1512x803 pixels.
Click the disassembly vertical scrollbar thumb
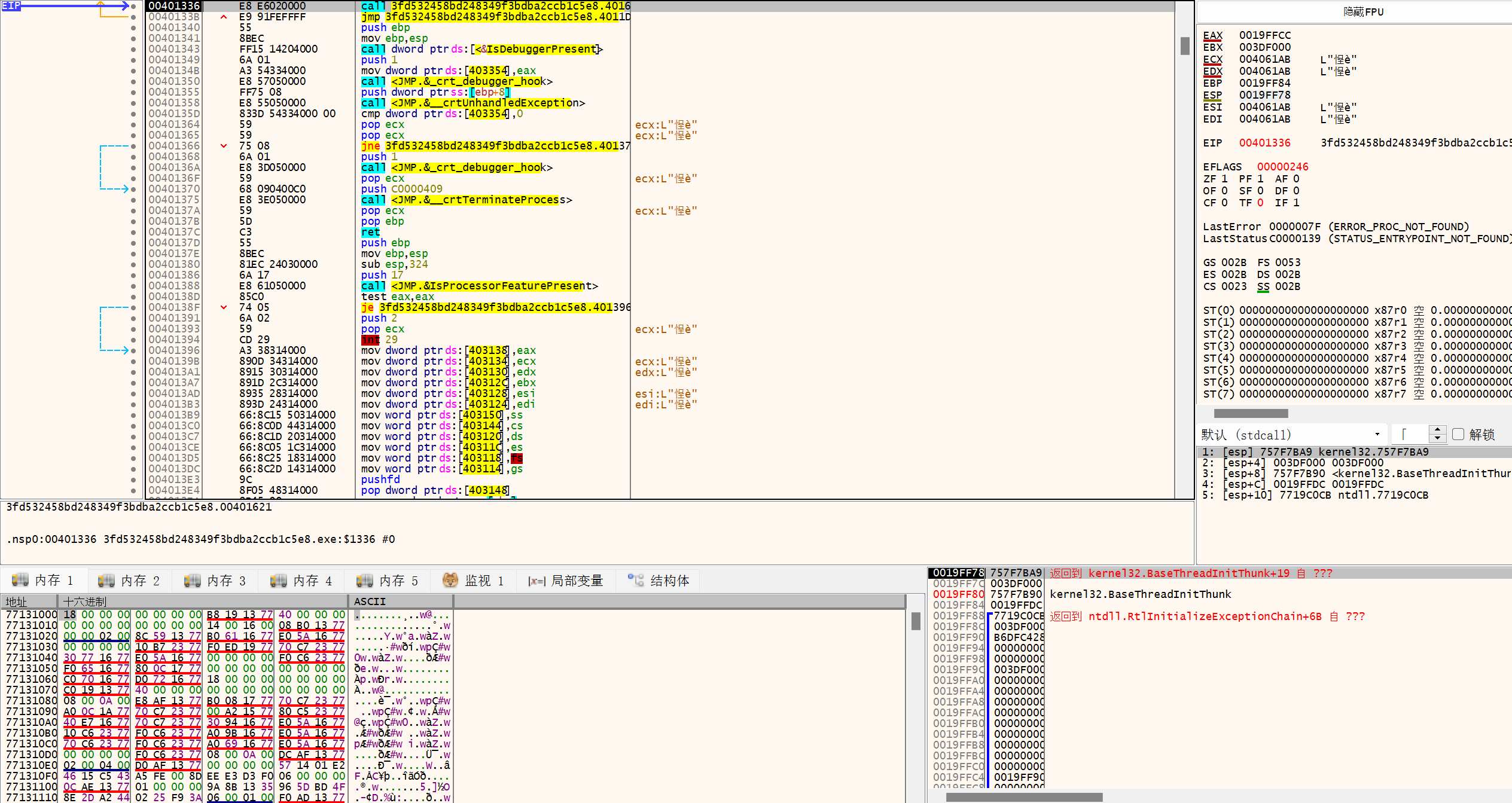[1184, 46]
